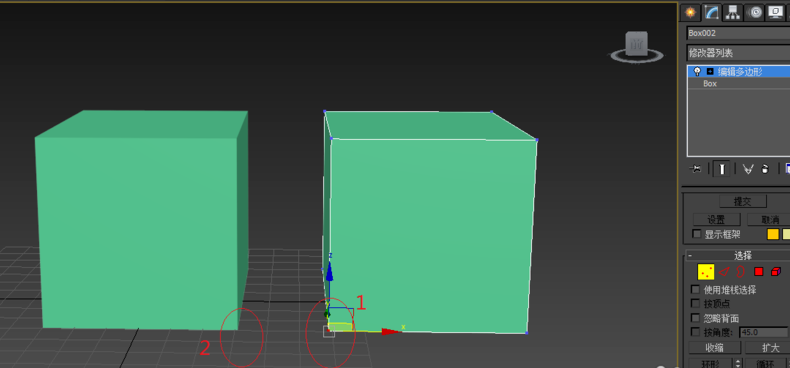Click the 设置 settings button
790x368 pixels.
[716, 220]
